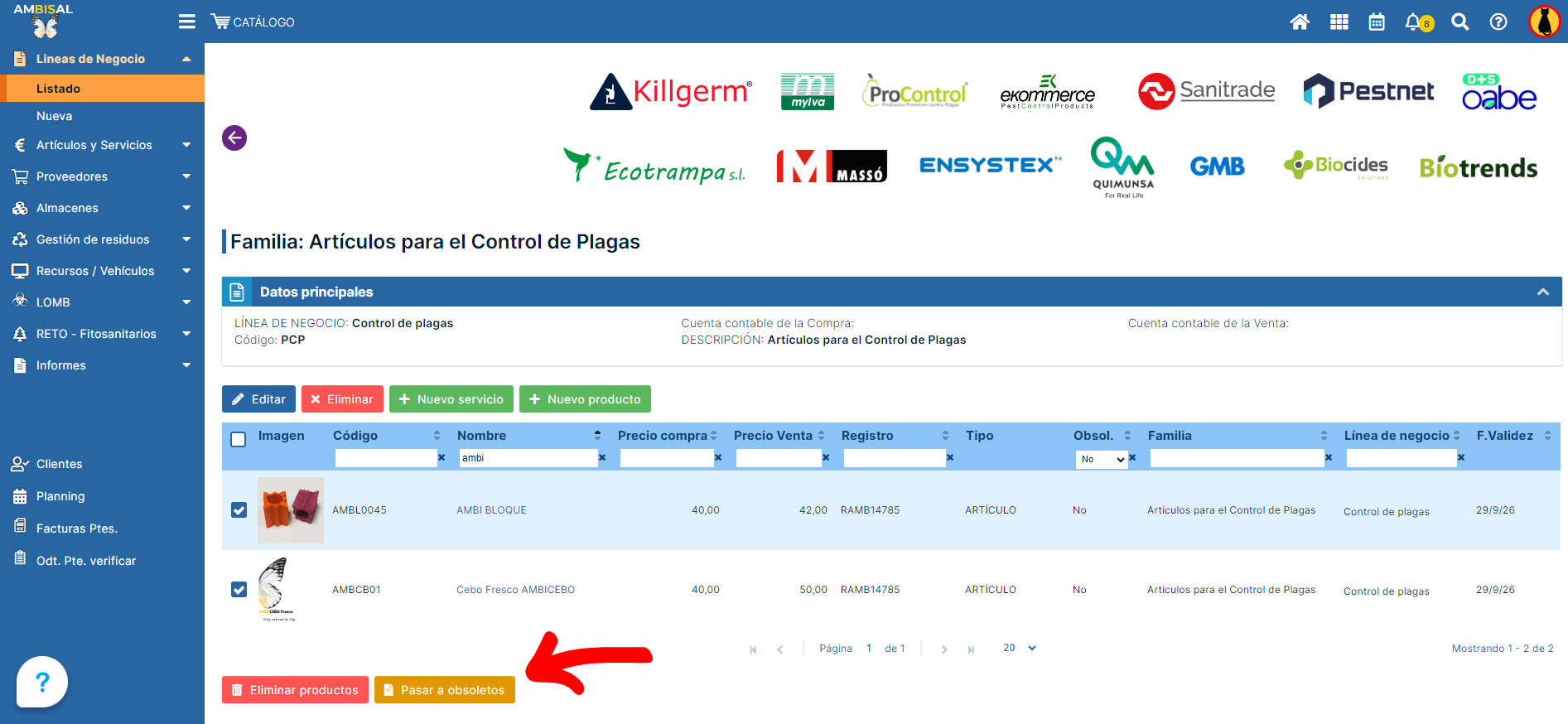The height and width of the screenshot is (724, 1568).
Task: Toggle the select-all checkbox in table header
Action: point(239,440)
